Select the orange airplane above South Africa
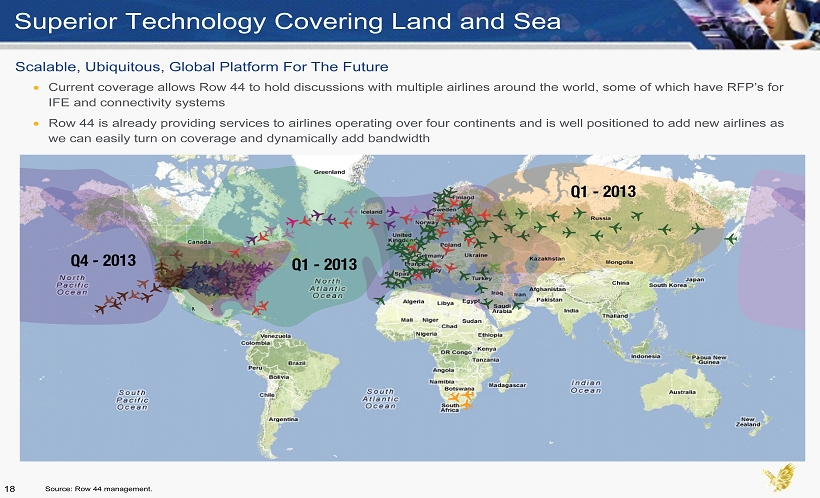The image size is (820, 498). (x=457, y=396)
